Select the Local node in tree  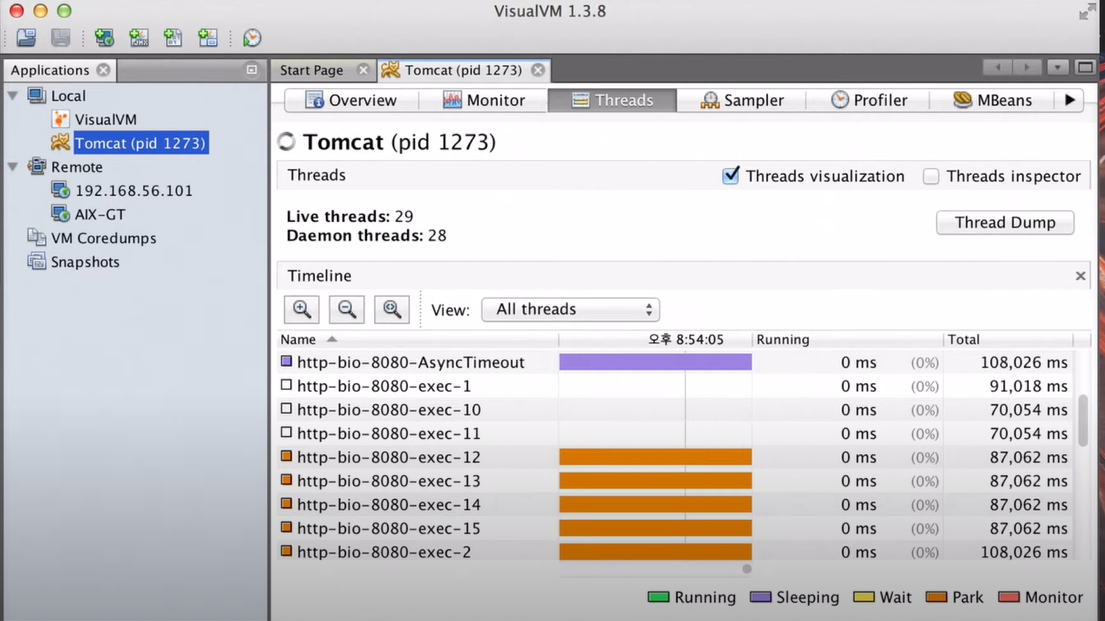tap(68, 96)
